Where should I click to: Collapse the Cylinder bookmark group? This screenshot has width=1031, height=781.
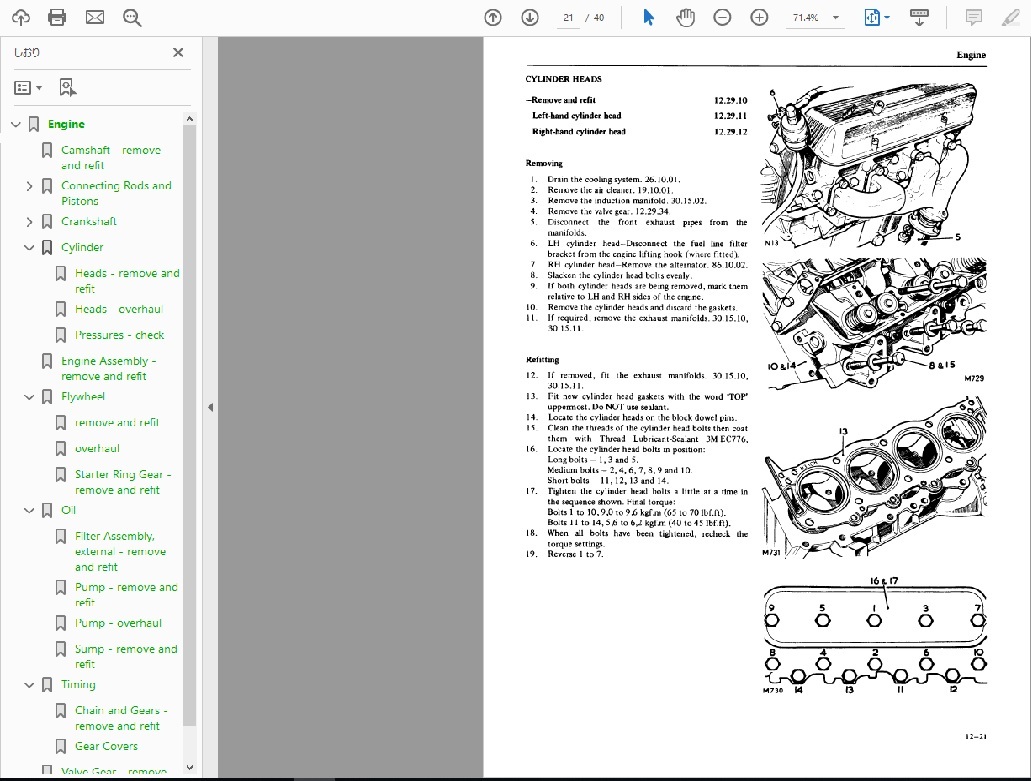pos(29,248)
